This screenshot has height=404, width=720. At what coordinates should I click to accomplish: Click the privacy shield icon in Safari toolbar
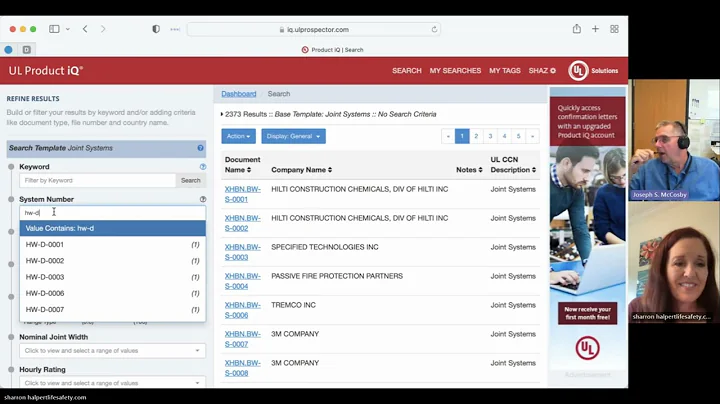click(156, 29)
